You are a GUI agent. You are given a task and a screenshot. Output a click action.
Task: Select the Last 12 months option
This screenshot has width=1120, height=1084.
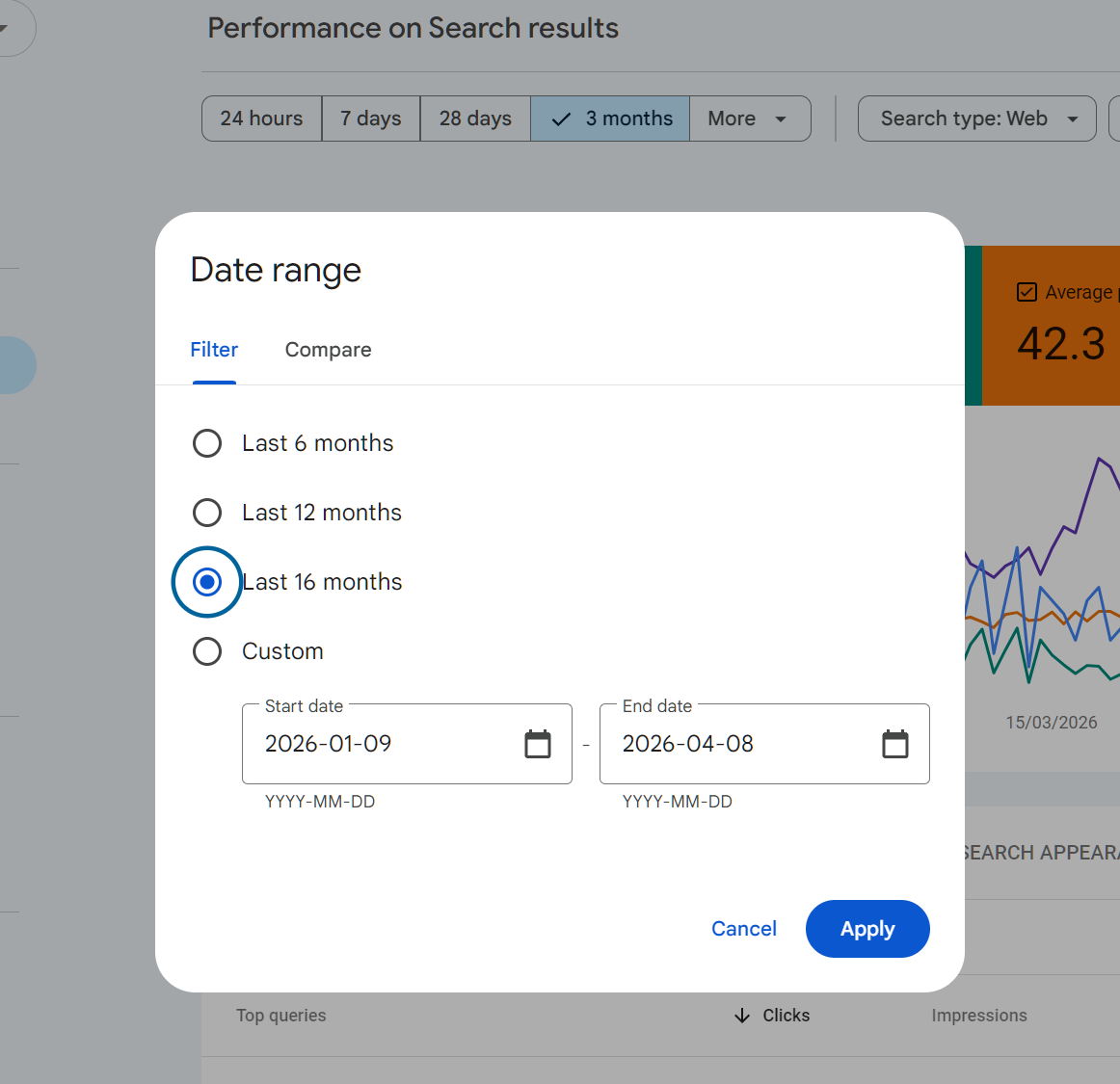pos(207,513)
